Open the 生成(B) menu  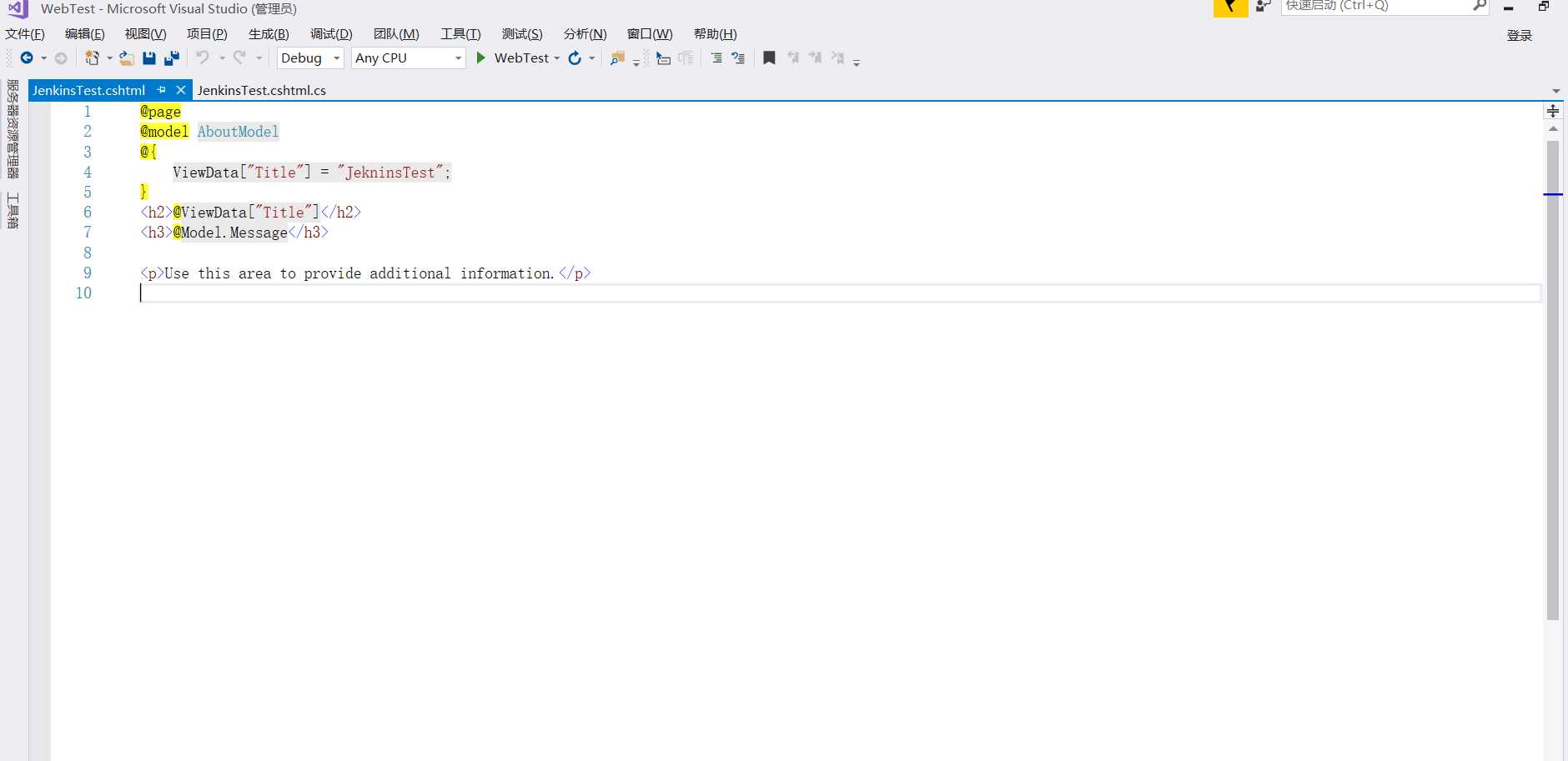[269, 34]
